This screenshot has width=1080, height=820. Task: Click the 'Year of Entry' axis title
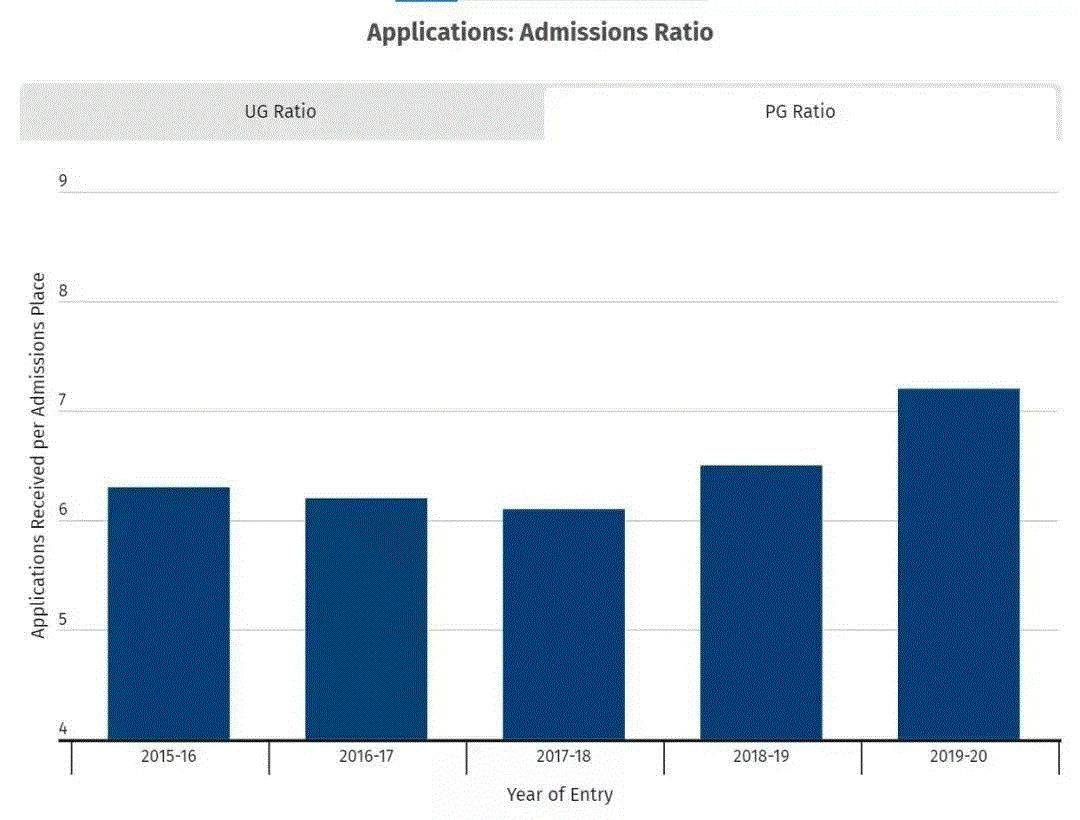point(559,795)
